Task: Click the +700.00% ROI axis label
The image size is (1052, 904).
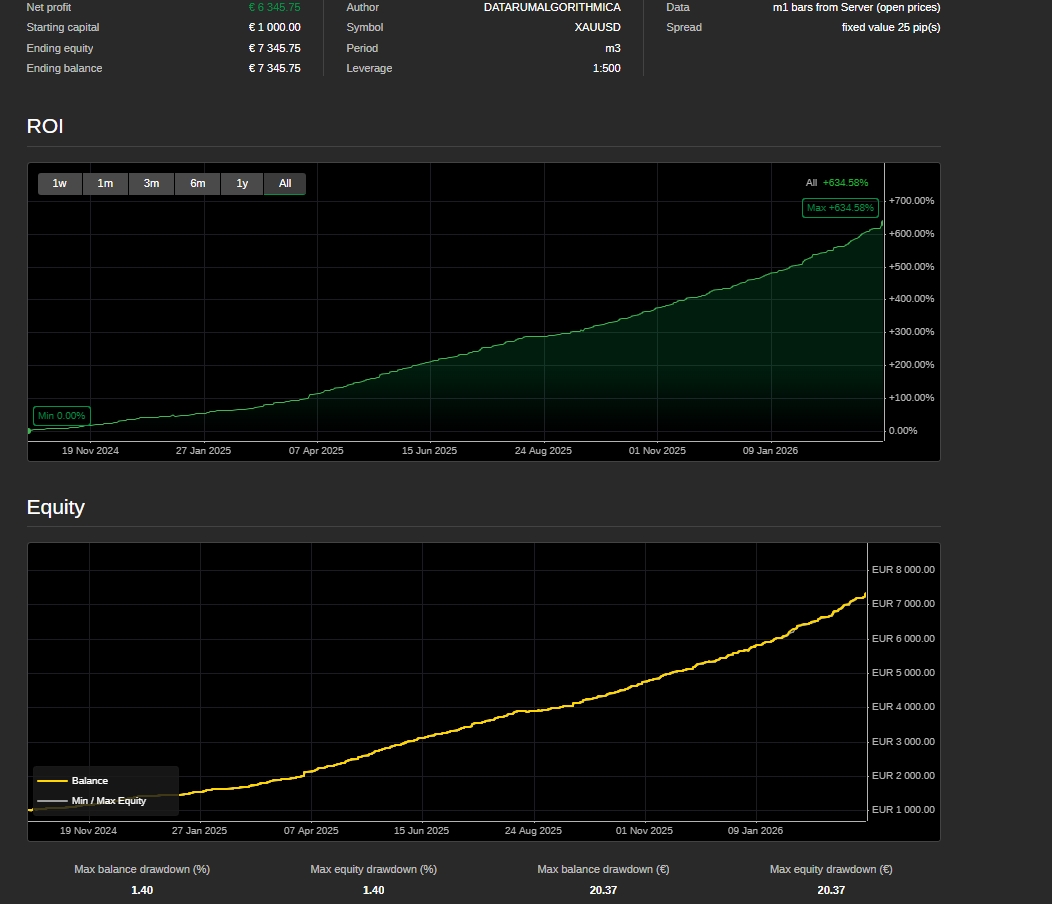Action: 910,201
